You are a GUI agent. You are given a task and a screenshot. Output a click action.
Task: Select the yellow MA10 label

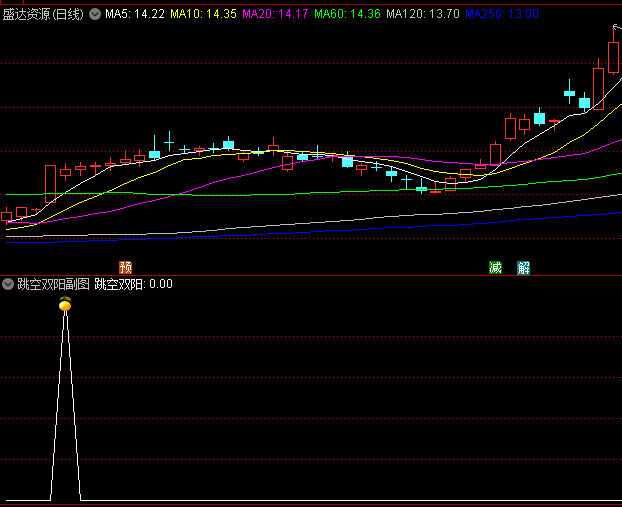(x=203, y=14)
